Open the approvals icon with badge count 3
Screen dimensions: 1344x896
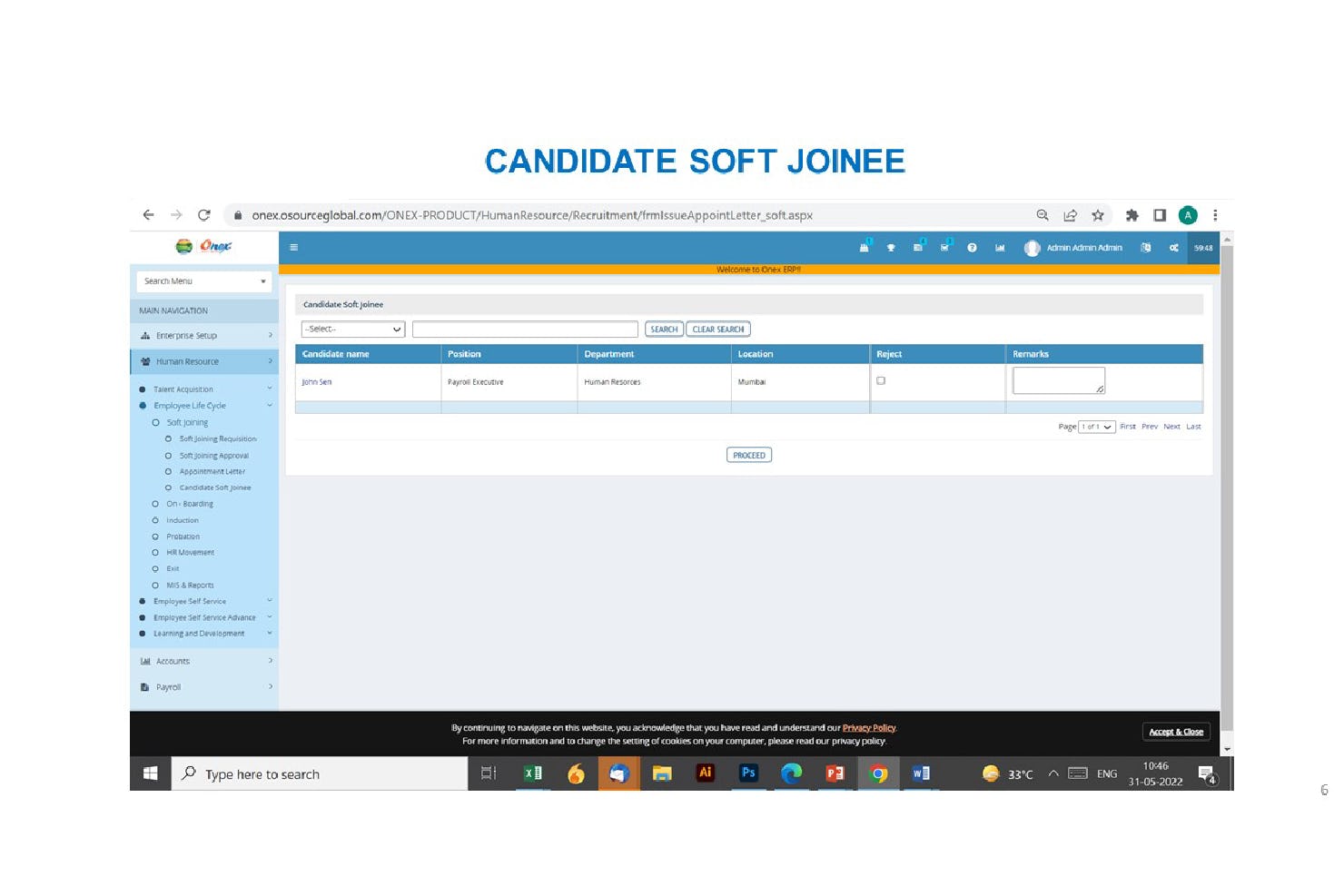click(x=945, y=247)
